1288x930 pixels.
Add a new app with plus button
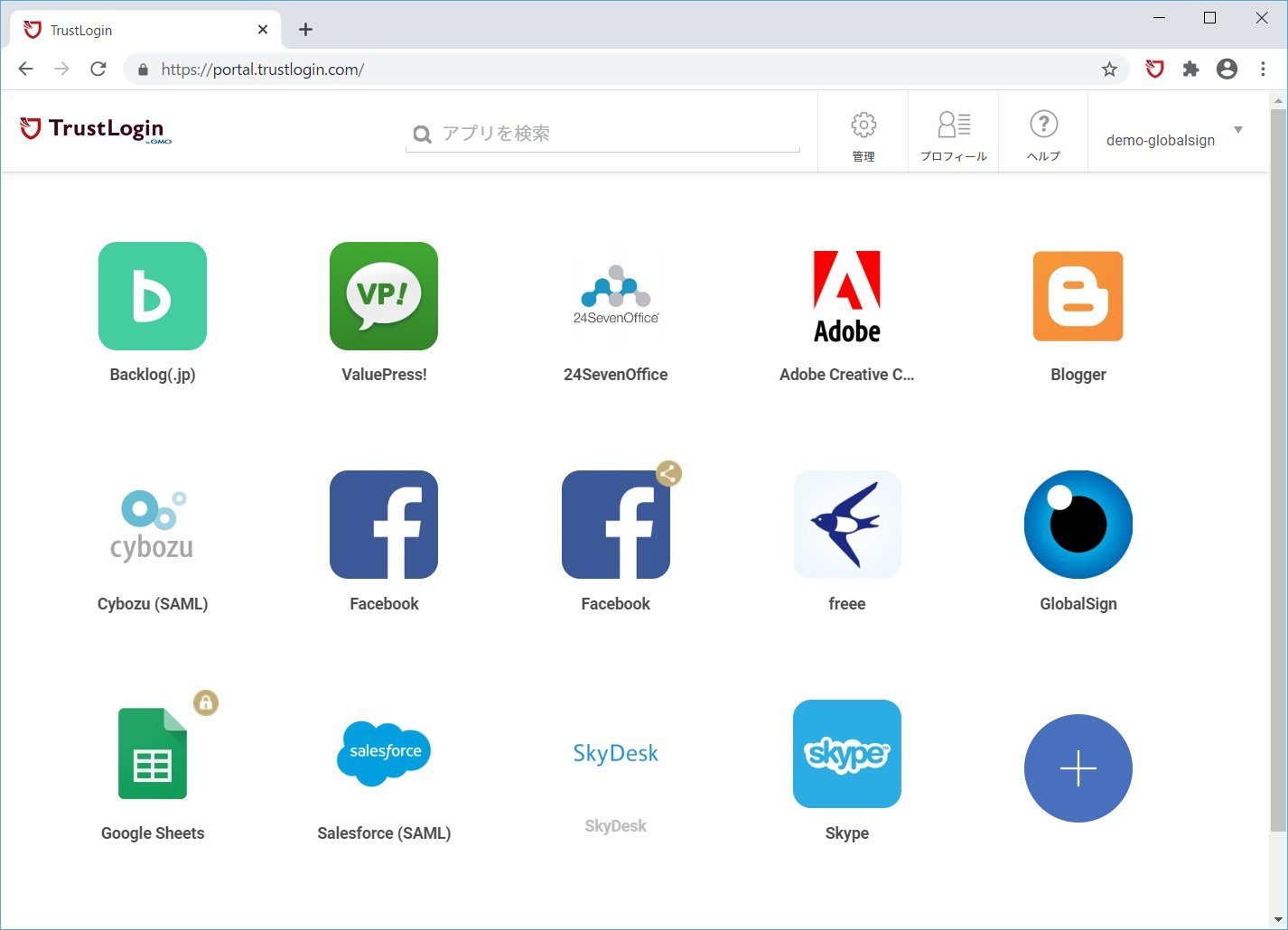pos(1078,768)
